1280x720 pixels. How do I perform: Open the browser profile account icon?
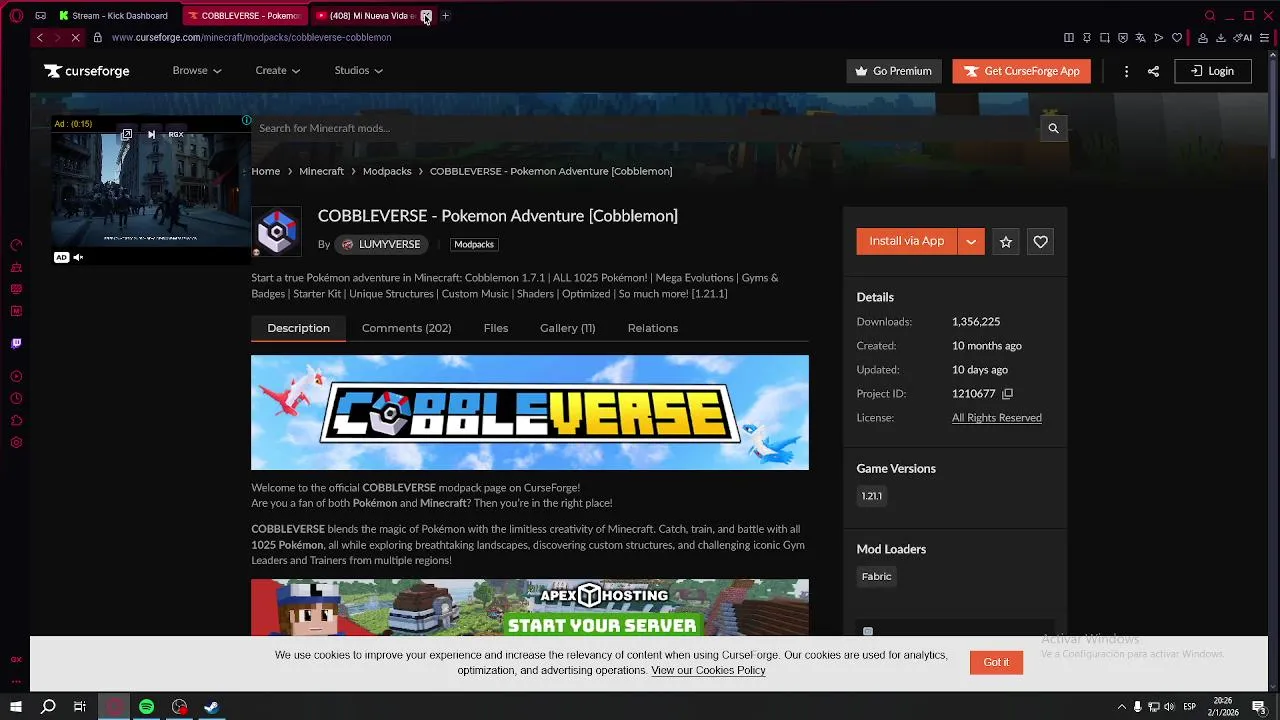1203,38
